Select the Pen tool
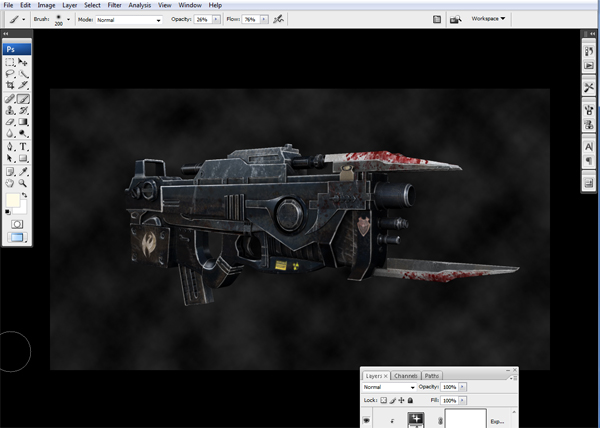Image resolution: width=600 pixels, height=428 pixels. [x=10, y=146]
